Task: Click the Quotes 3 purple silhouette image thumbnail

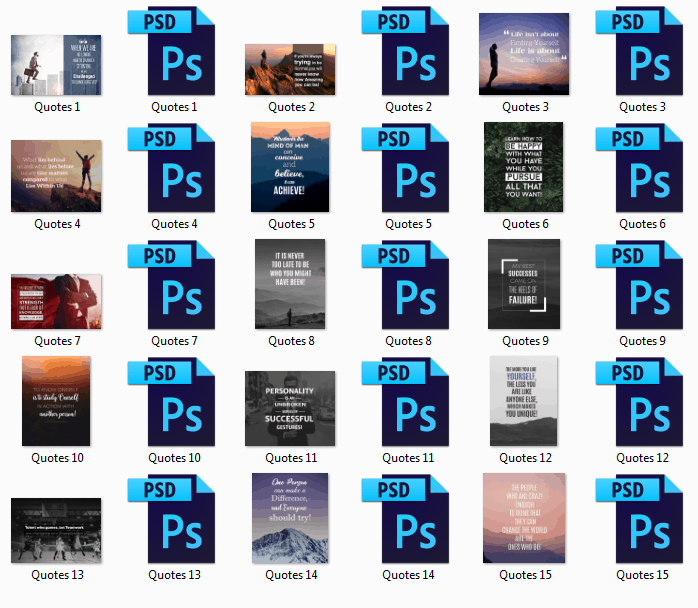Action: 523,54
